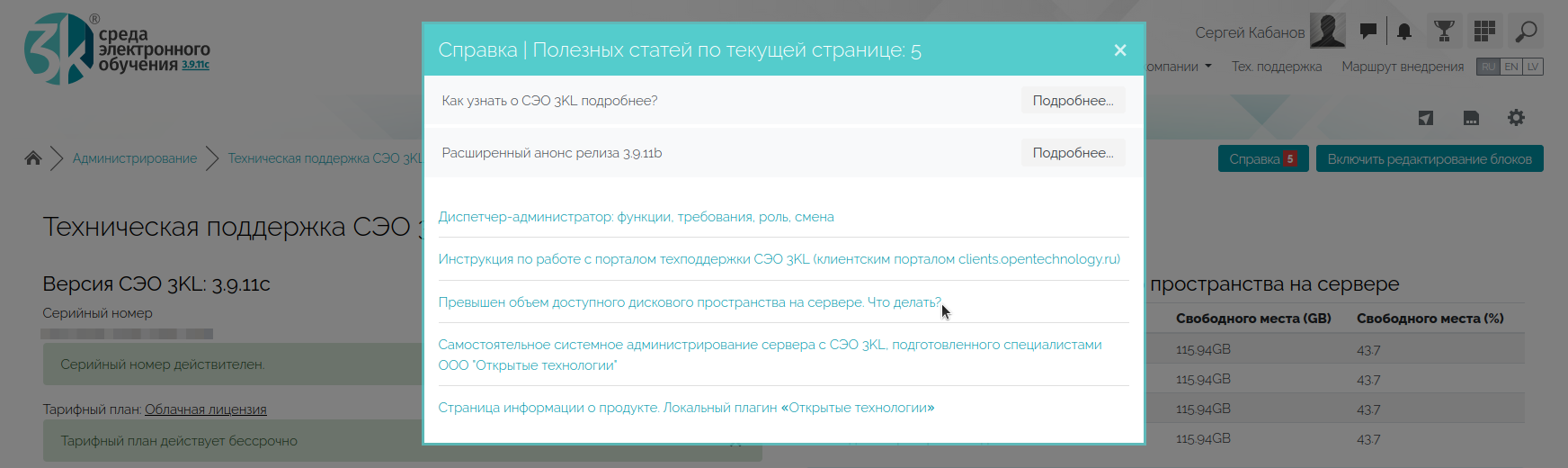Open Диспетчер-администратор article link

[x=636, y=217]
